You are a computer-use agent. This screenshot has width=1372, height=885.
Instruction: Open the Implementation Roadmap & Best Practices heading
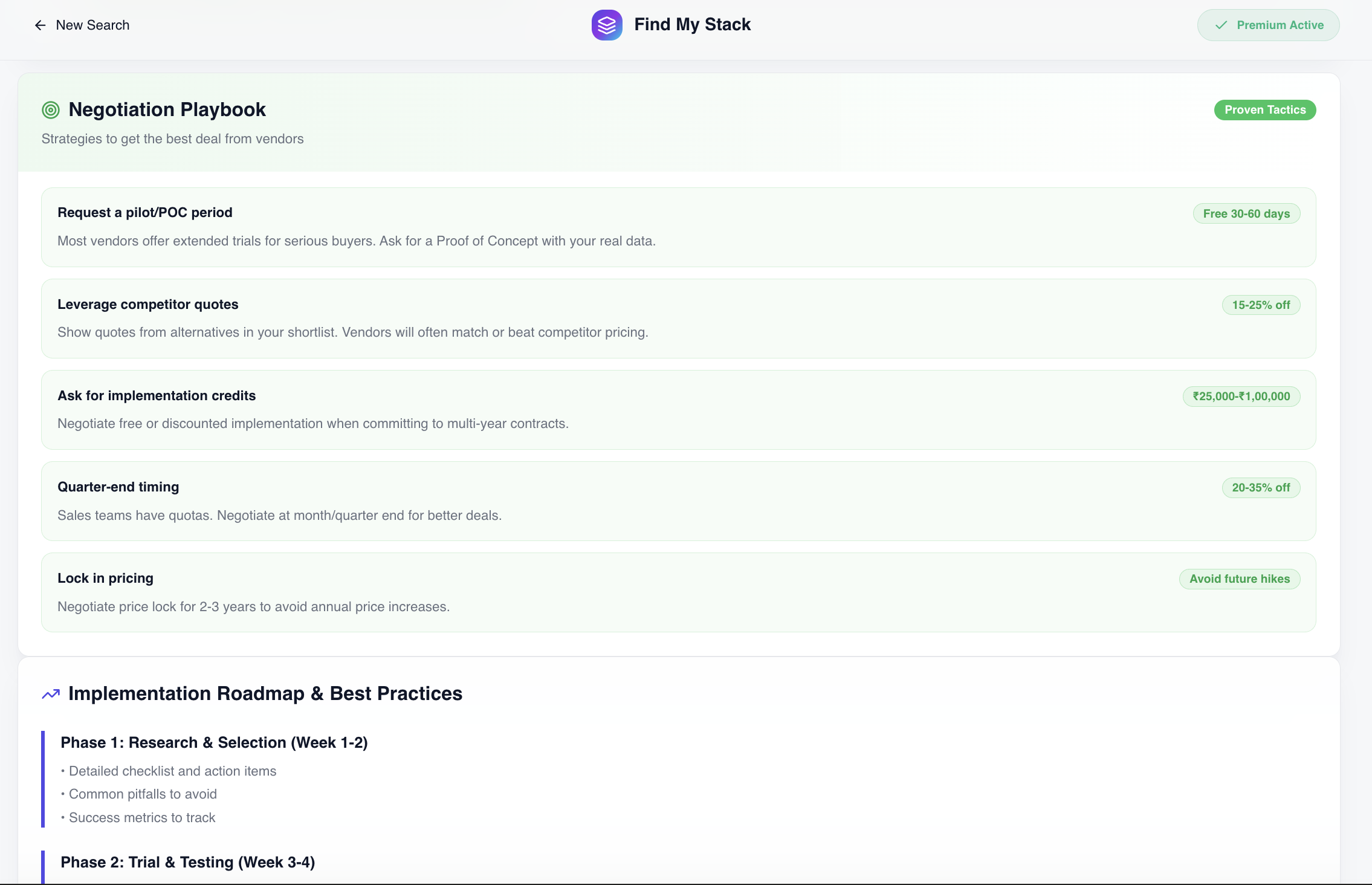(265, 693)
